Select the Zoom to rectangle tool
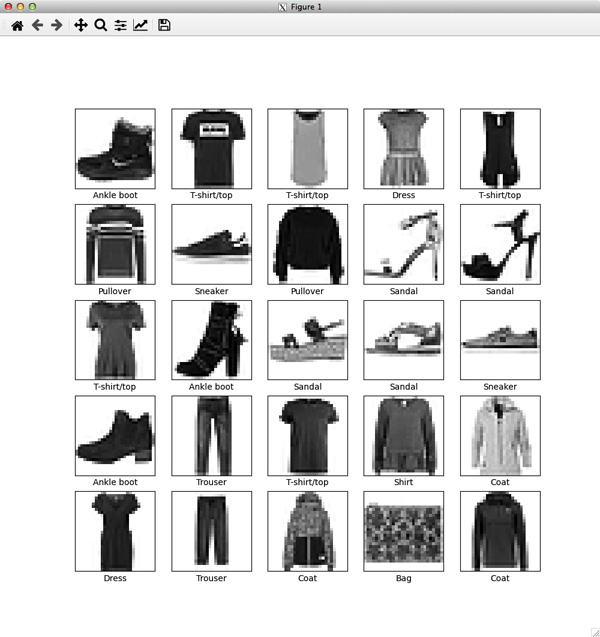The width and height of the screenshot is (600, 637). pyautogui.click(x=100, y=26)
